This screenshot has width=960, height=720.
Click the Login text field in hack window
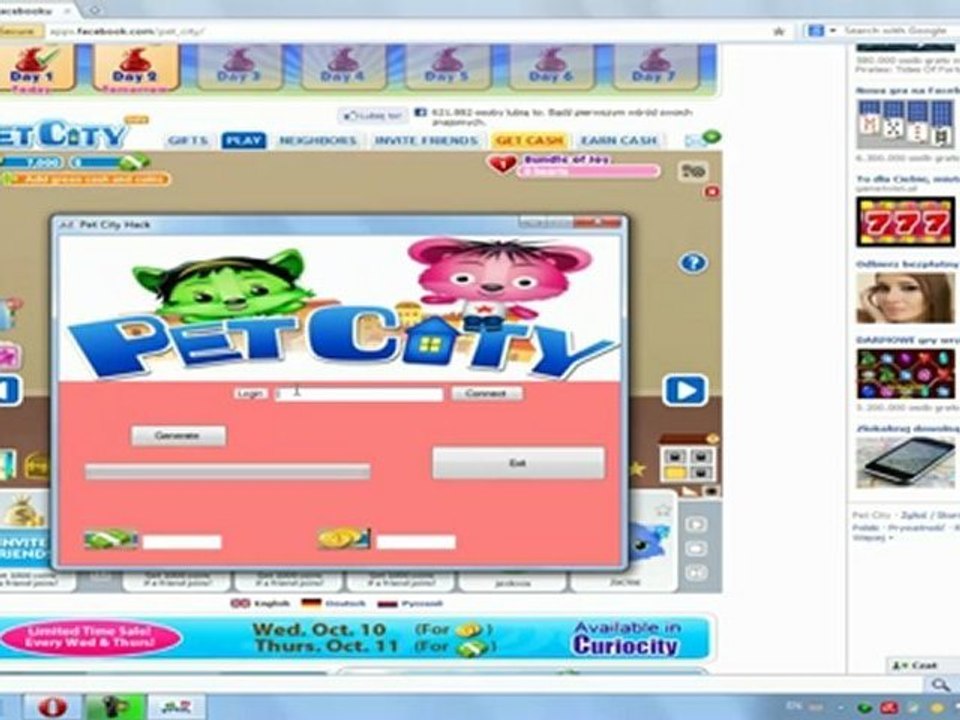click(x=359, y=394)
